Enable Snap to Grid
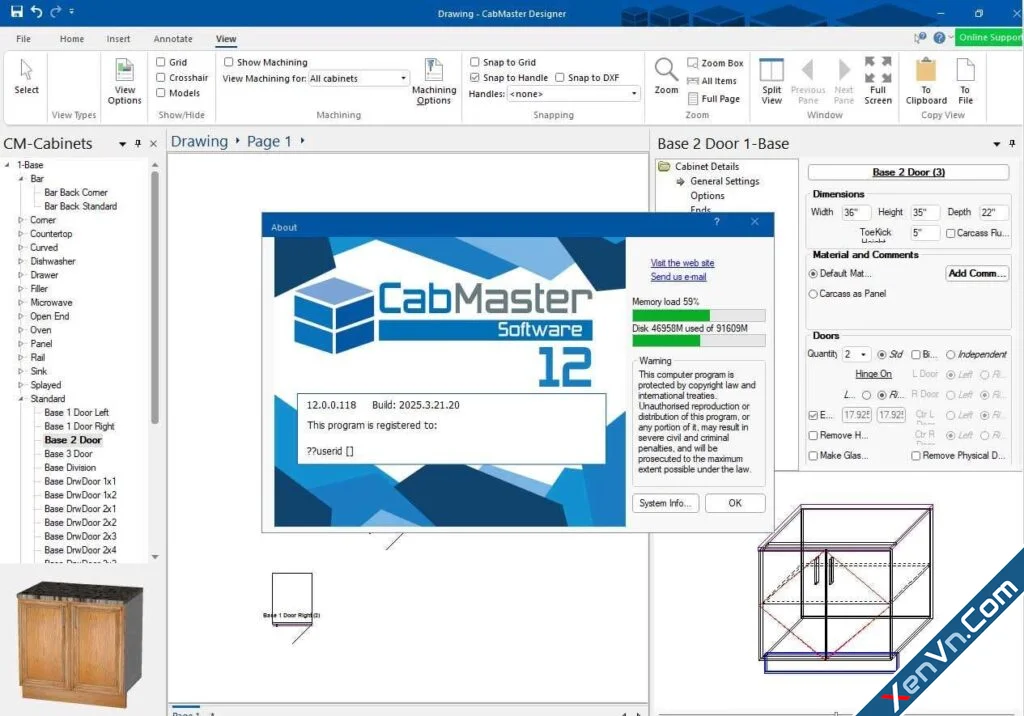Viewport: 1024px width, 716px height. click(475, 62)
